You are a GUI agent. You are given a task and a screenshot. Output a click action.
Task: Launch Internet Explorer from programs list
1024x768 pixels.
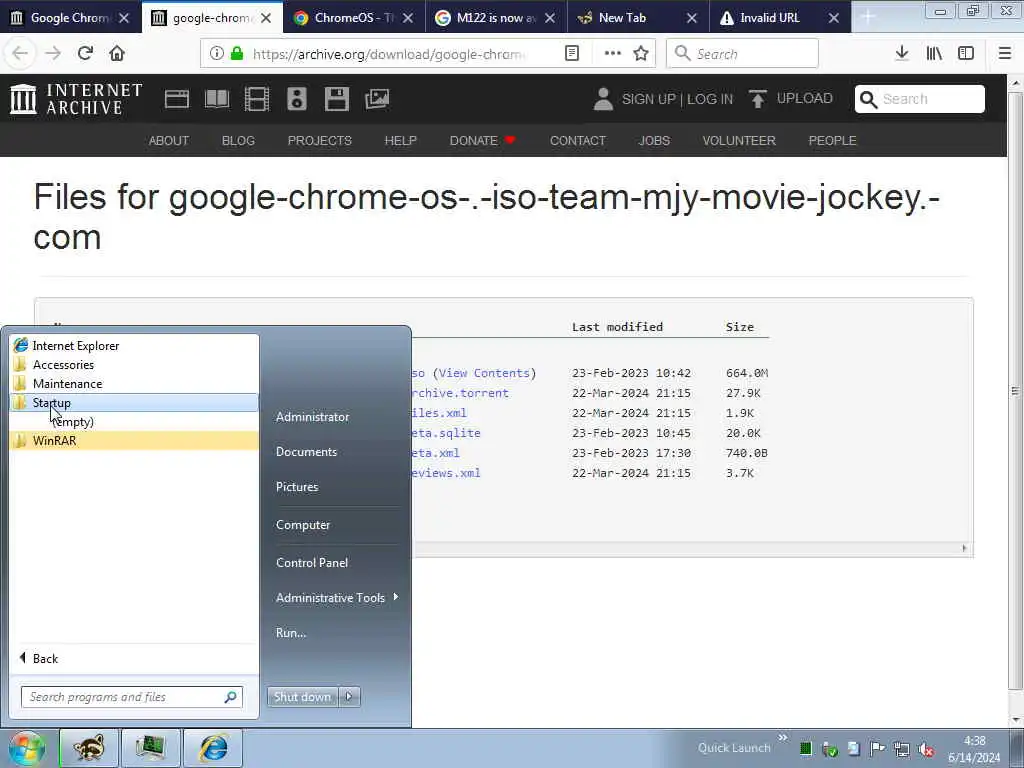(x=134, y=345)
